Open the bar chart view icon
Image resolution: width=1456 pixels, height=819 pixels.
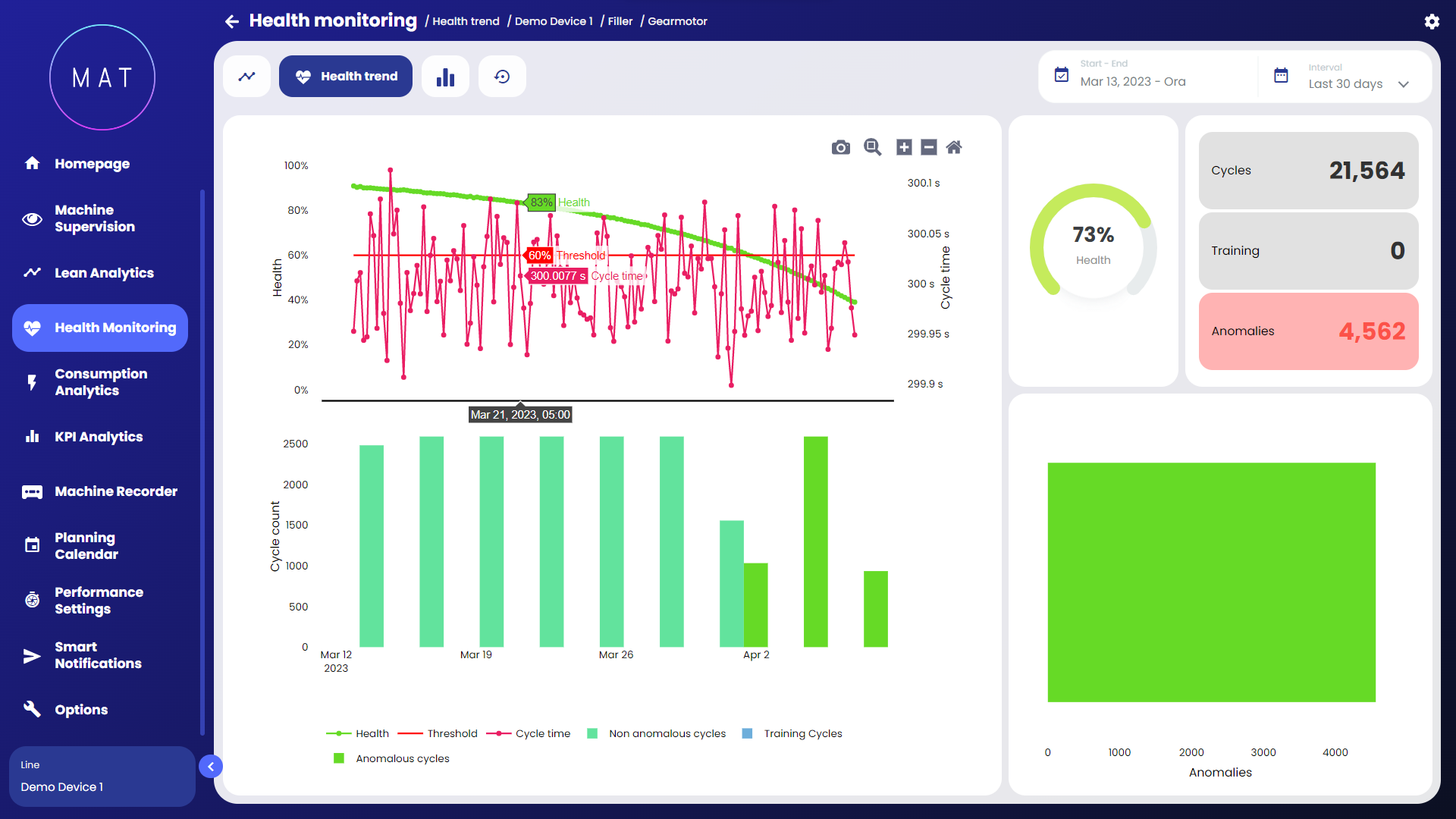point(445,77)
